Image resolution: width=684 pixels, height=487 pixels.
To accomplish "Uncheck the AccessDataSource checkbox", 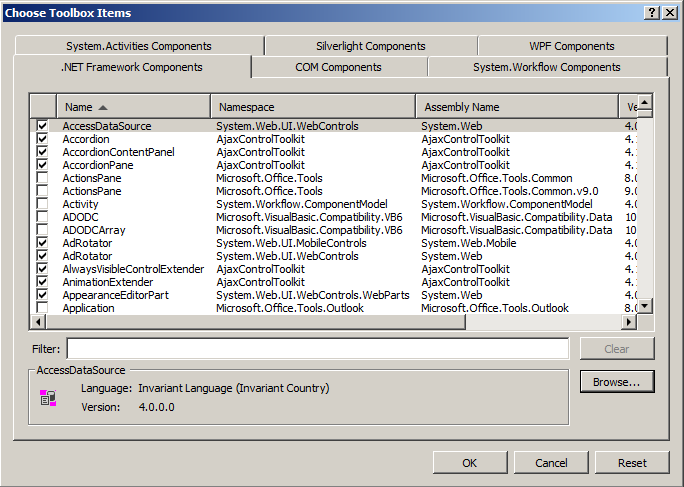I will coord(42,126).
